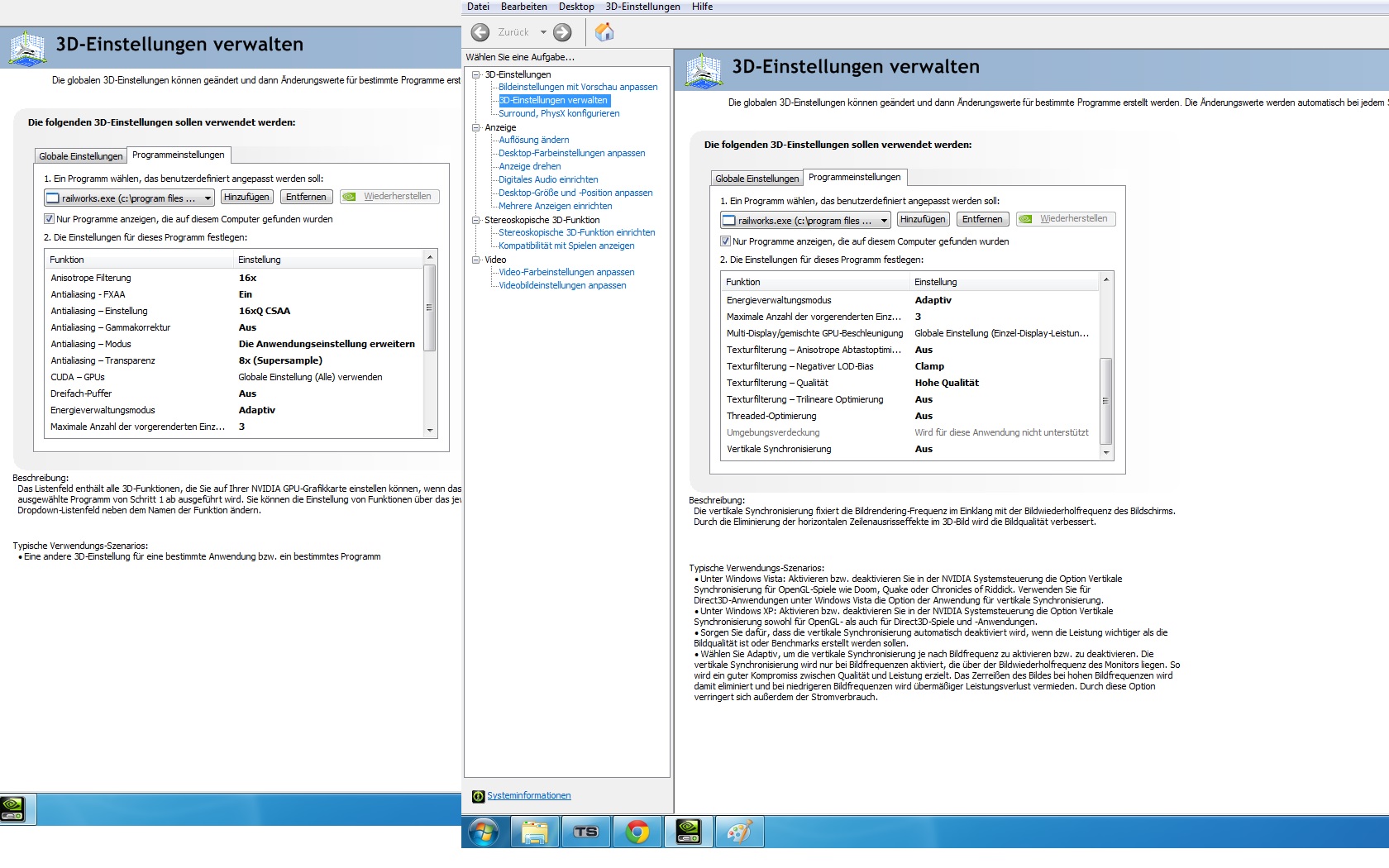This screenshot has height=868, width=1389.
Task: Click '8x (Supersample)' transparency value
Action: (x=280, y=360)
